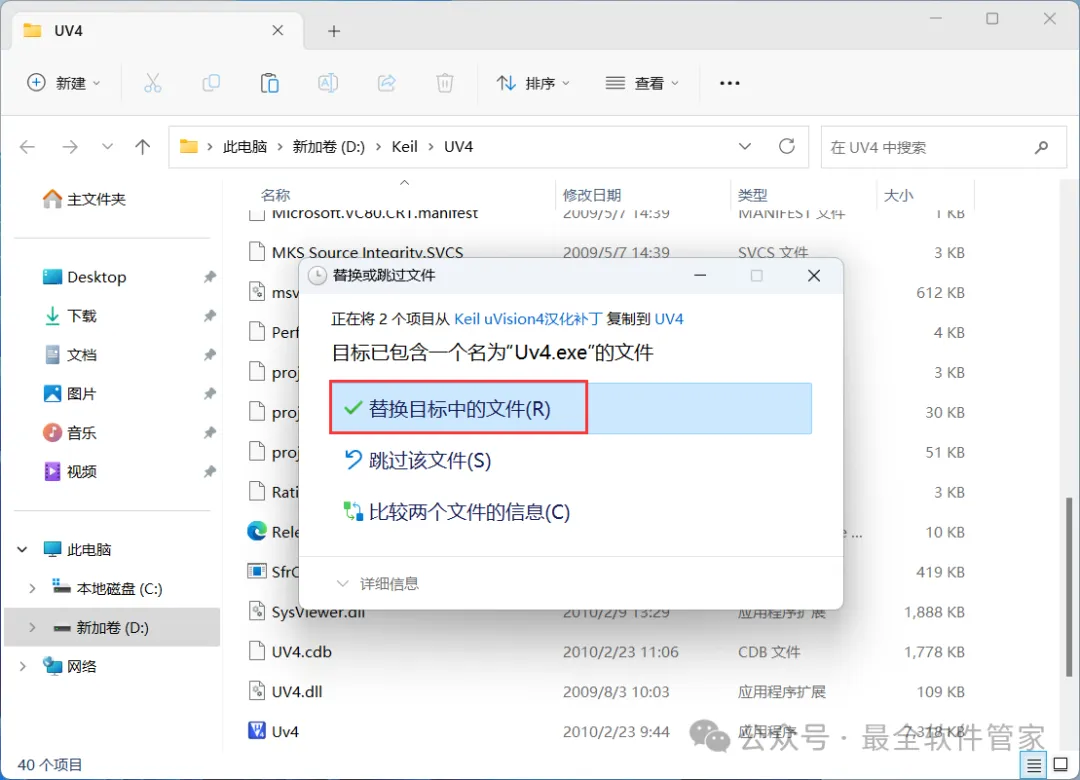Click the Delete trash can icon

(x=445, y=83)
